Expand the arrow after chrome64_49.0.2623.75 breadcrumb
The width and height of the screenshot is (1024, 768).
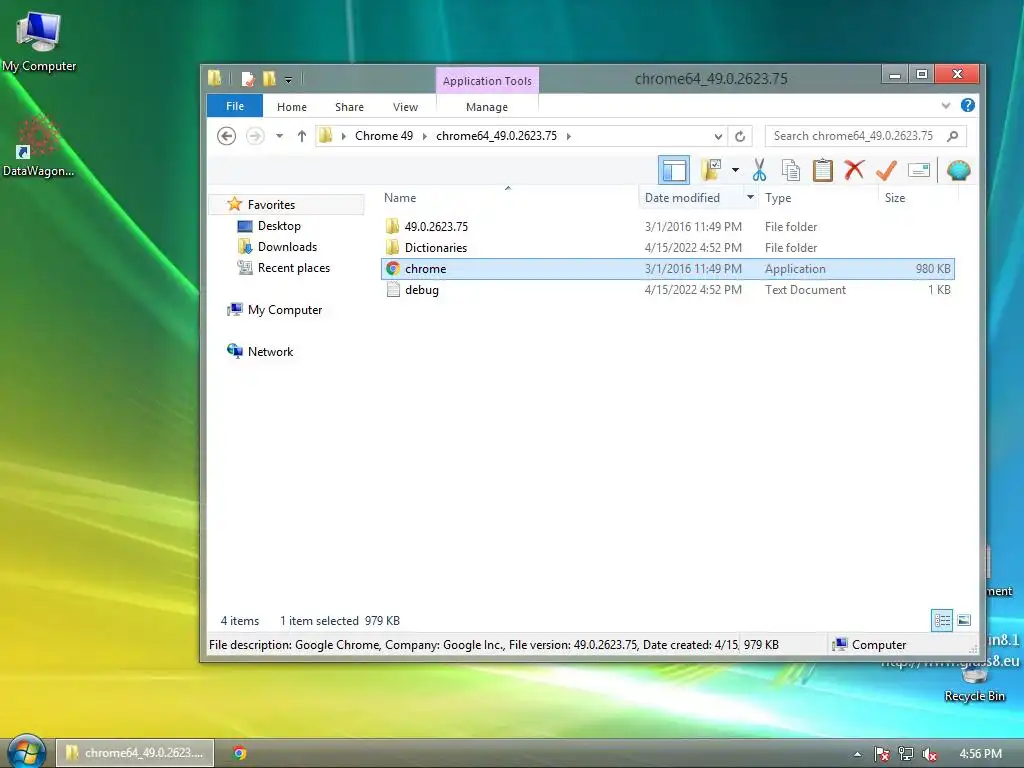[x=569, y=136]
